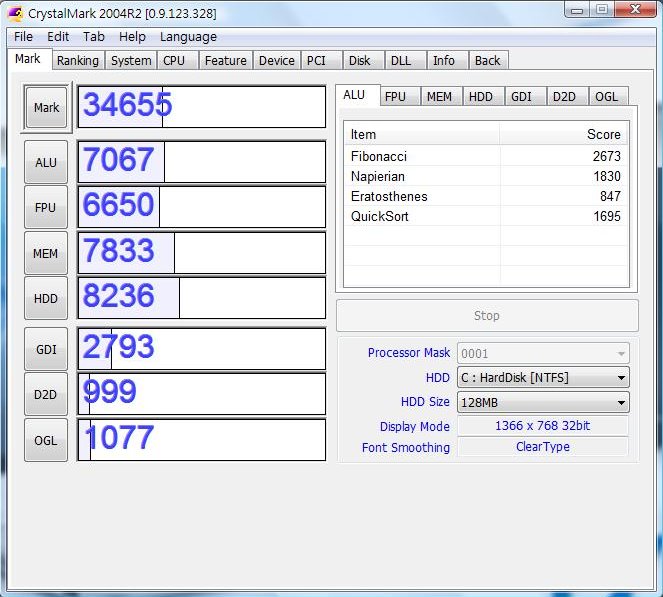Click the Napierian score 1830
This screenshot has height=597, width=663.
tap(607, 176)
